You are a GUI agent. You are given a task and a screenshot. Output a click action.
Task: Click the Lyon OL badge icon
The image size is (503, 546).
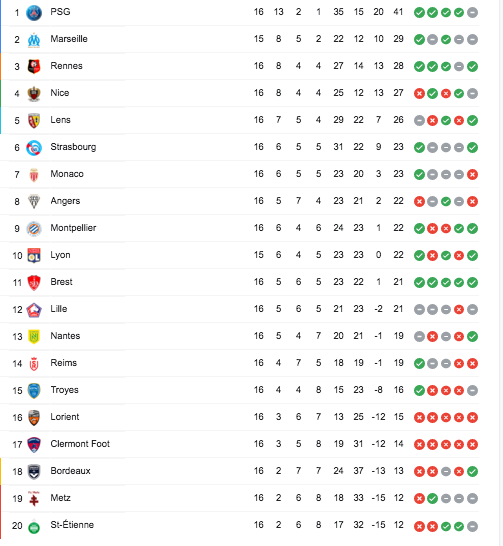(34, 256)
